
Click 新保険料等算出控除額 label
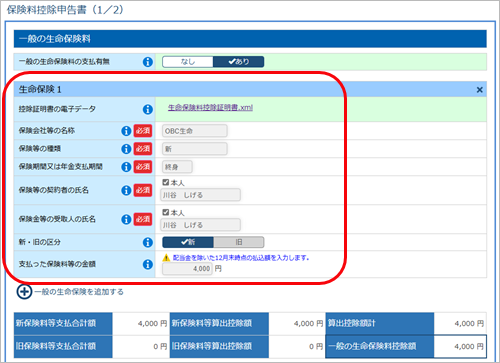point(212,323)
